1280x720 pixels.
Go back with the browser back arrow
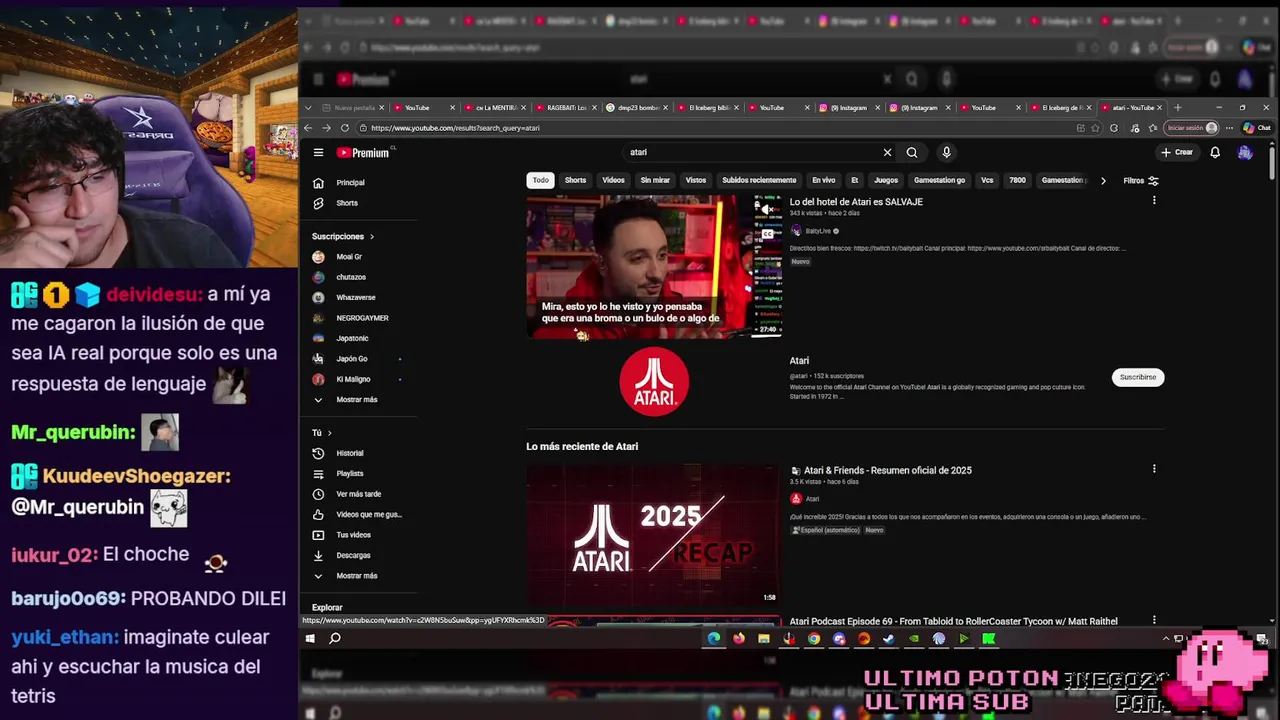[308, 128]
